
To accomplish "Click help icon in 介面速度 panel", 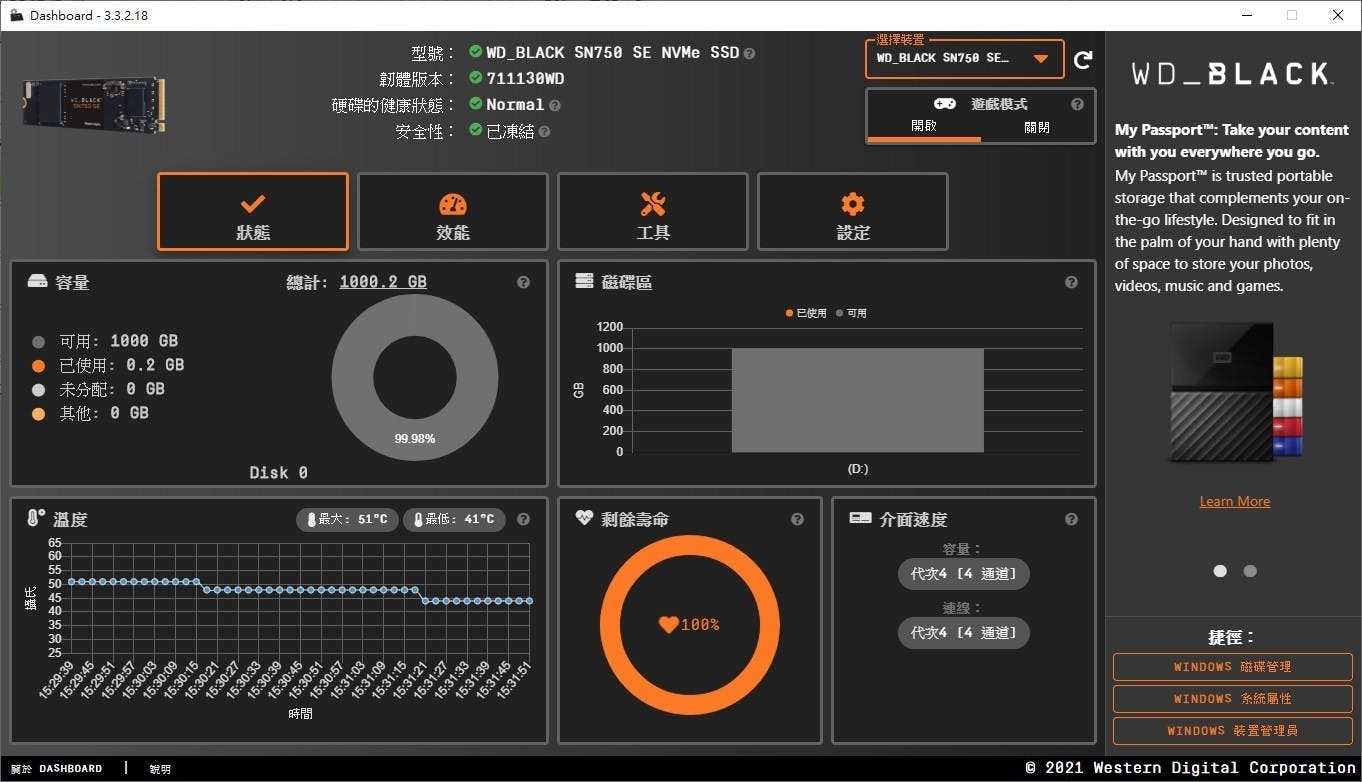I will click(x=1071, y=520).
